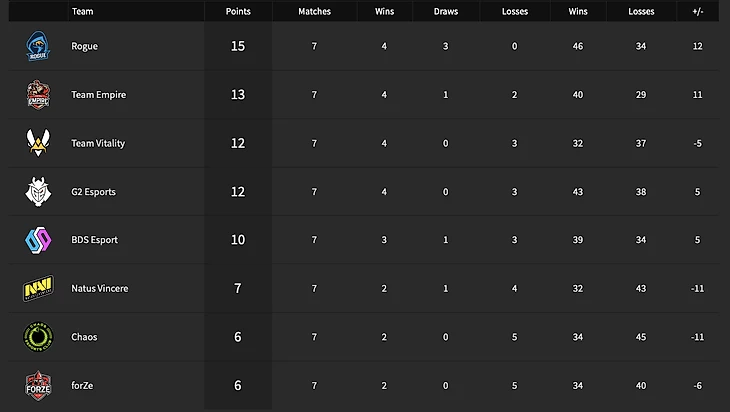Click the BDS Esport logo

(x=38, y=240)
